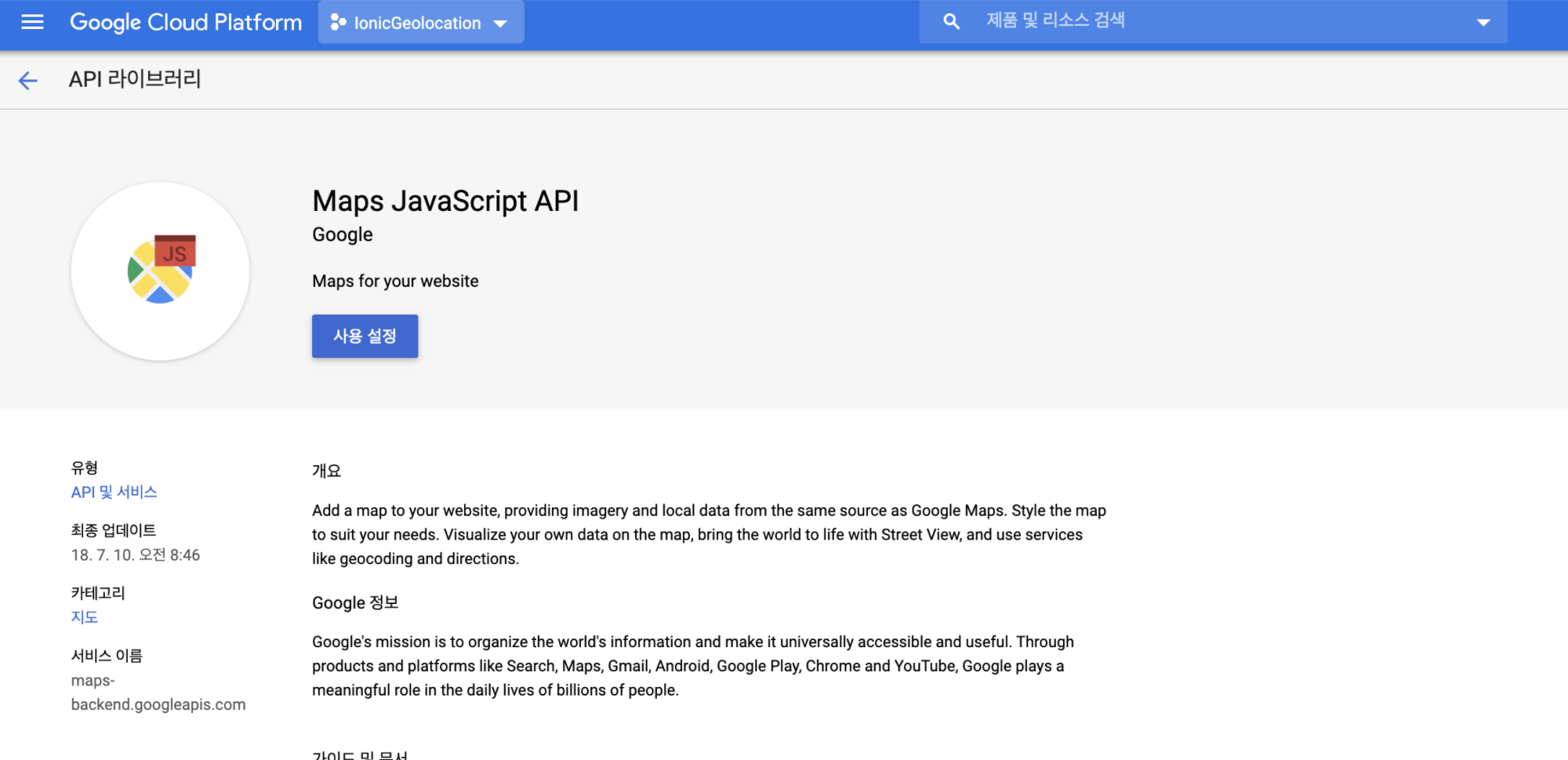
Task: Click the Google Cloud Platform logo text
Action: (x=186, y=22)
